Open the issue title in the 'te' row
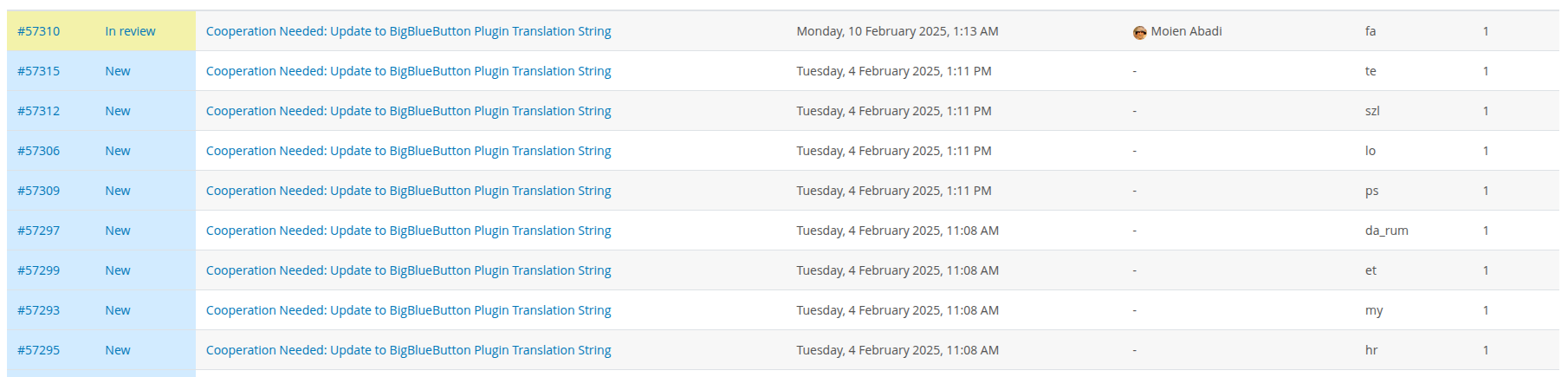 [408, 71]
